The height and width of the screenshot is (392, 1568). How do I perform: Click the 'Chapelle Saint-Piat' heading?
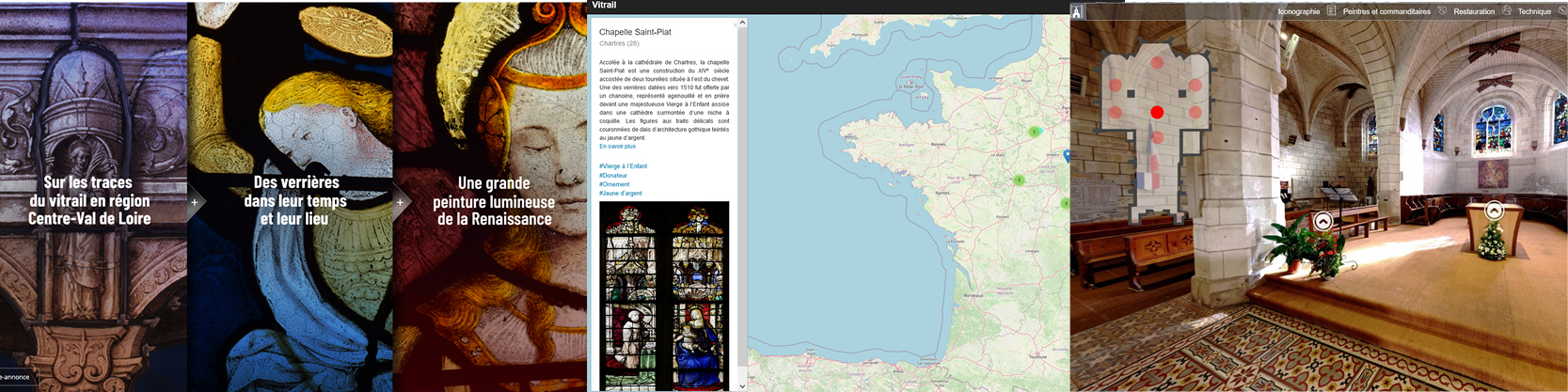pos(635,32)
